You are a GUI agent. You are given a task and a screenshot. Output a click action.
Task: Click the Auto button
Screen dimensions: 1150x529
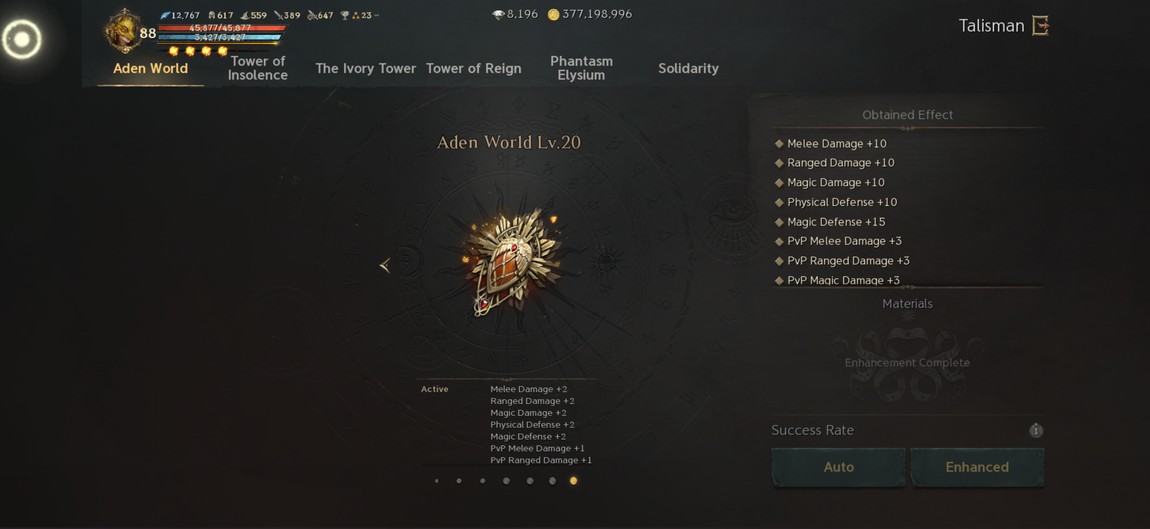838,467
